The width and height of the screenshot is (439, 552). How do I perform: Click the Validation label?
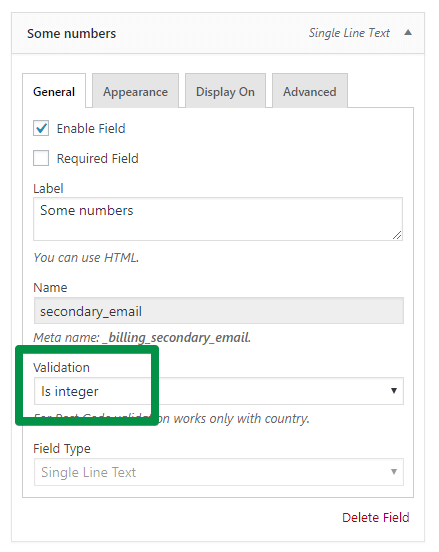[61, 368]
